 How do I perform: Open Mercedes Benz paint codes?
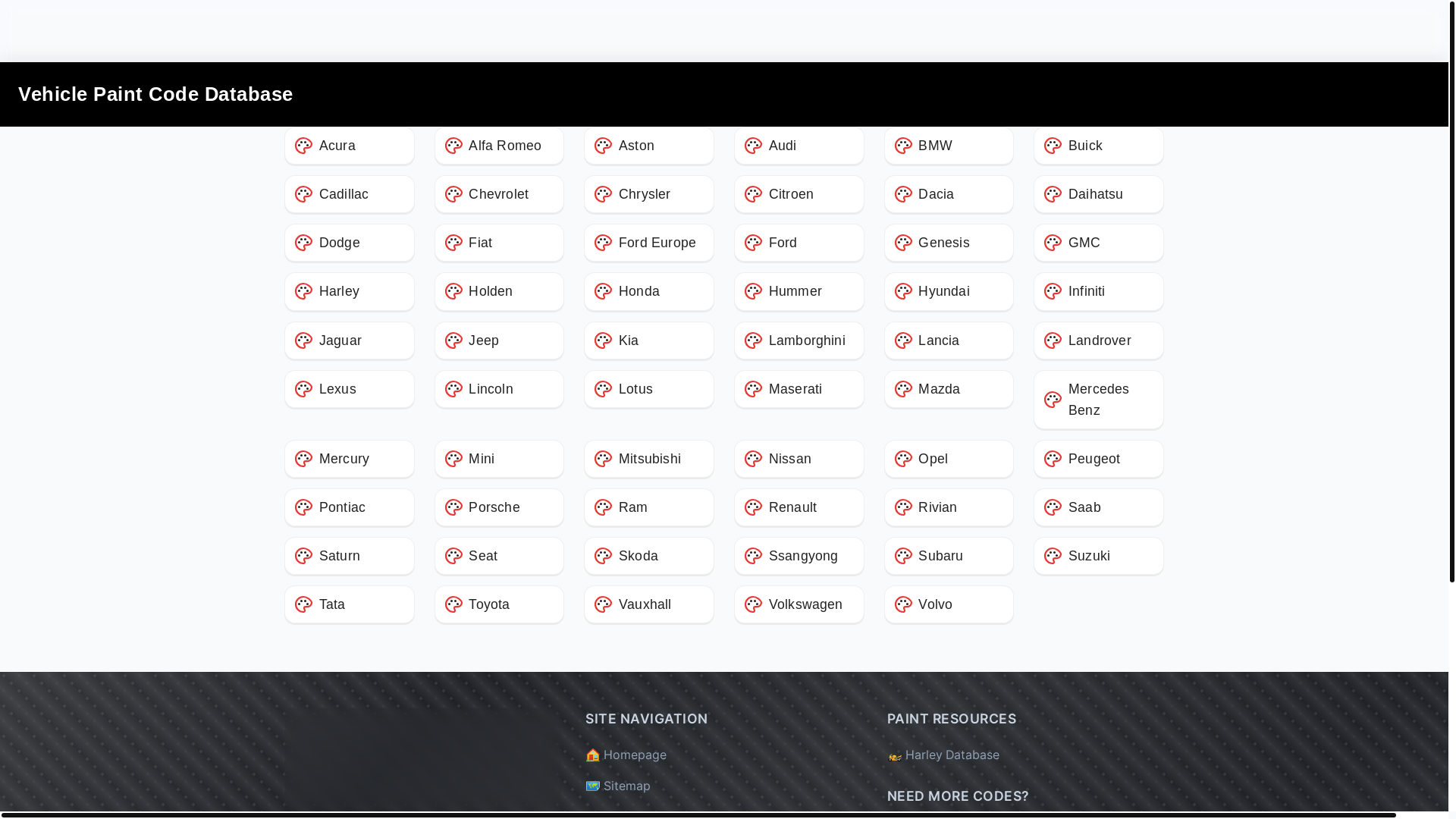(1099, 400)
